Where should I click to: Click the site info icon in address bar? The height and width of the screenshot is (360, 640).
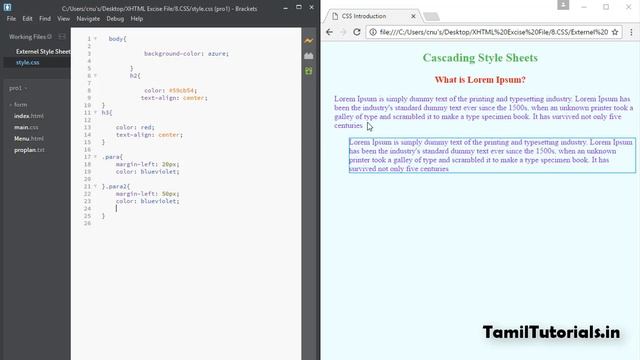coord(373,32)
